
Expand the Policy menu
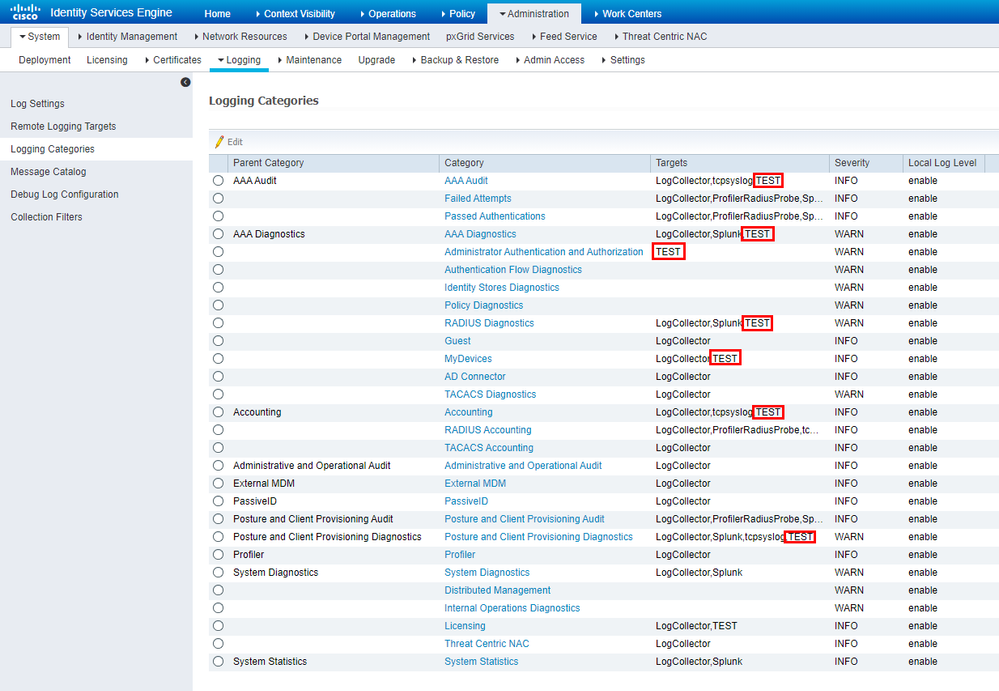pos(457,13)
